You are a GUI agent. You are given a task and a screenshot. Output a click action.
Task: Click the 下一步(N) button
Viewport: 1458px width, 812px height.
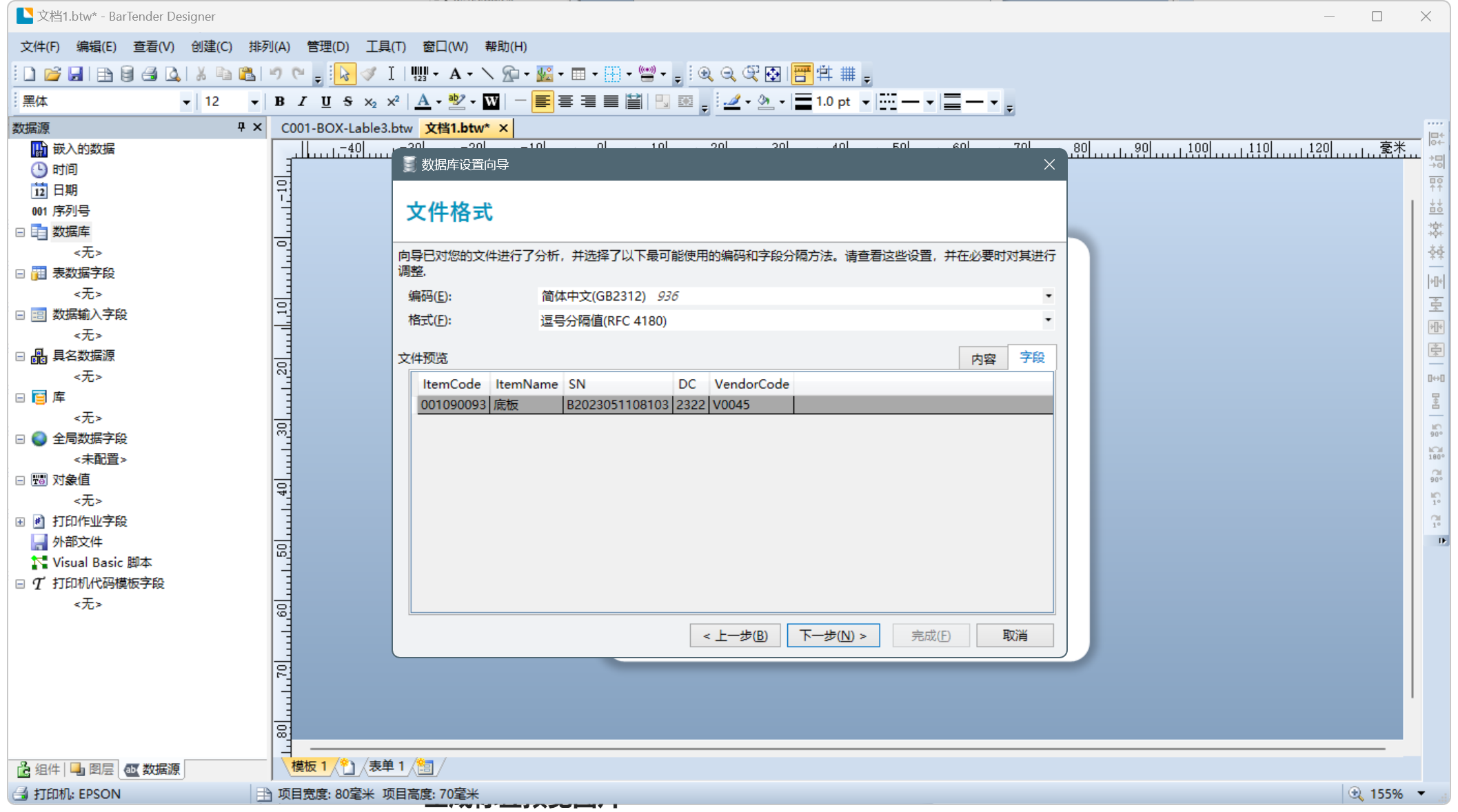tap(833, 636)
